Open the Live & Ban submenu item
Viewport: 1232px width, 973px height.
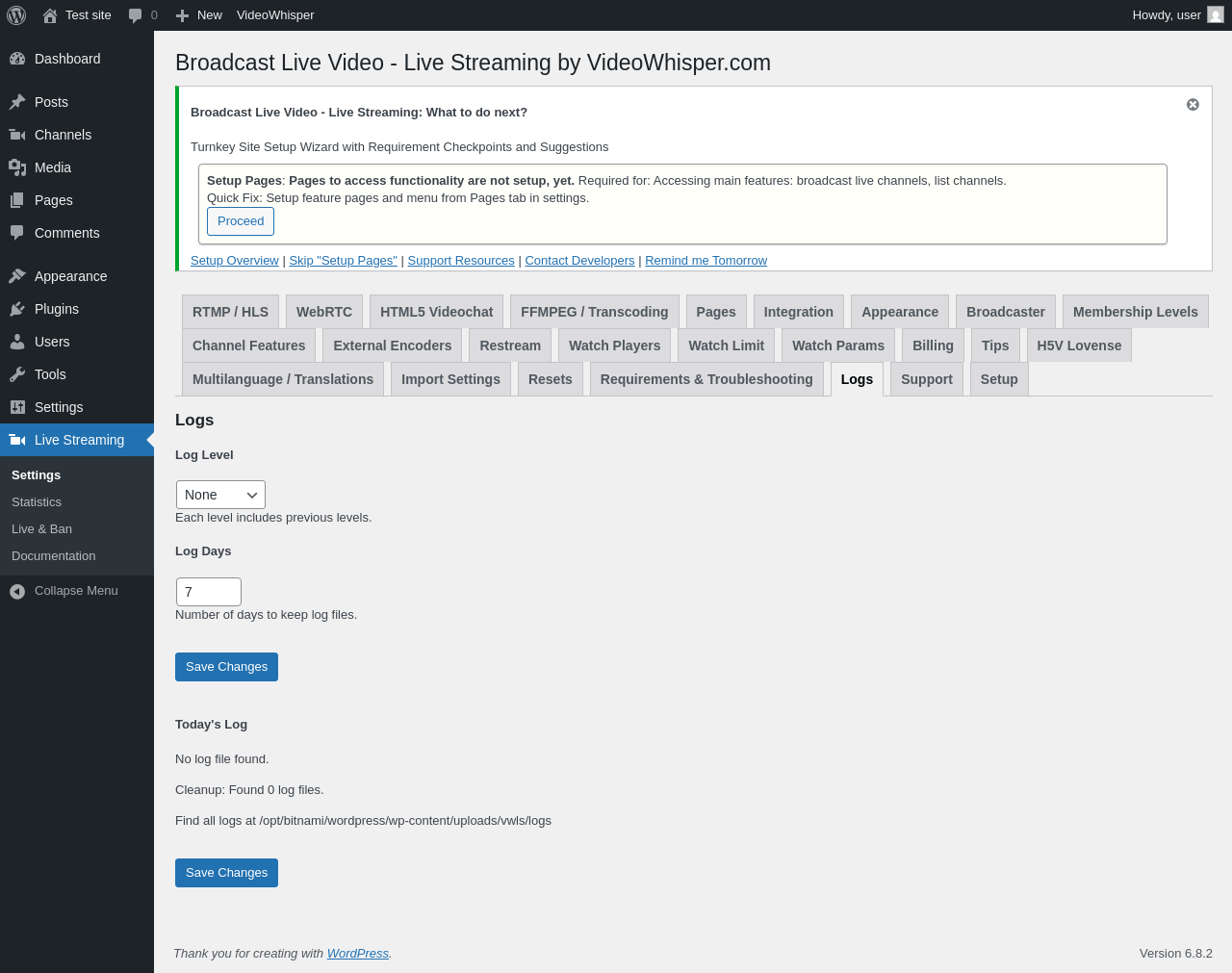tap(77, 529)
